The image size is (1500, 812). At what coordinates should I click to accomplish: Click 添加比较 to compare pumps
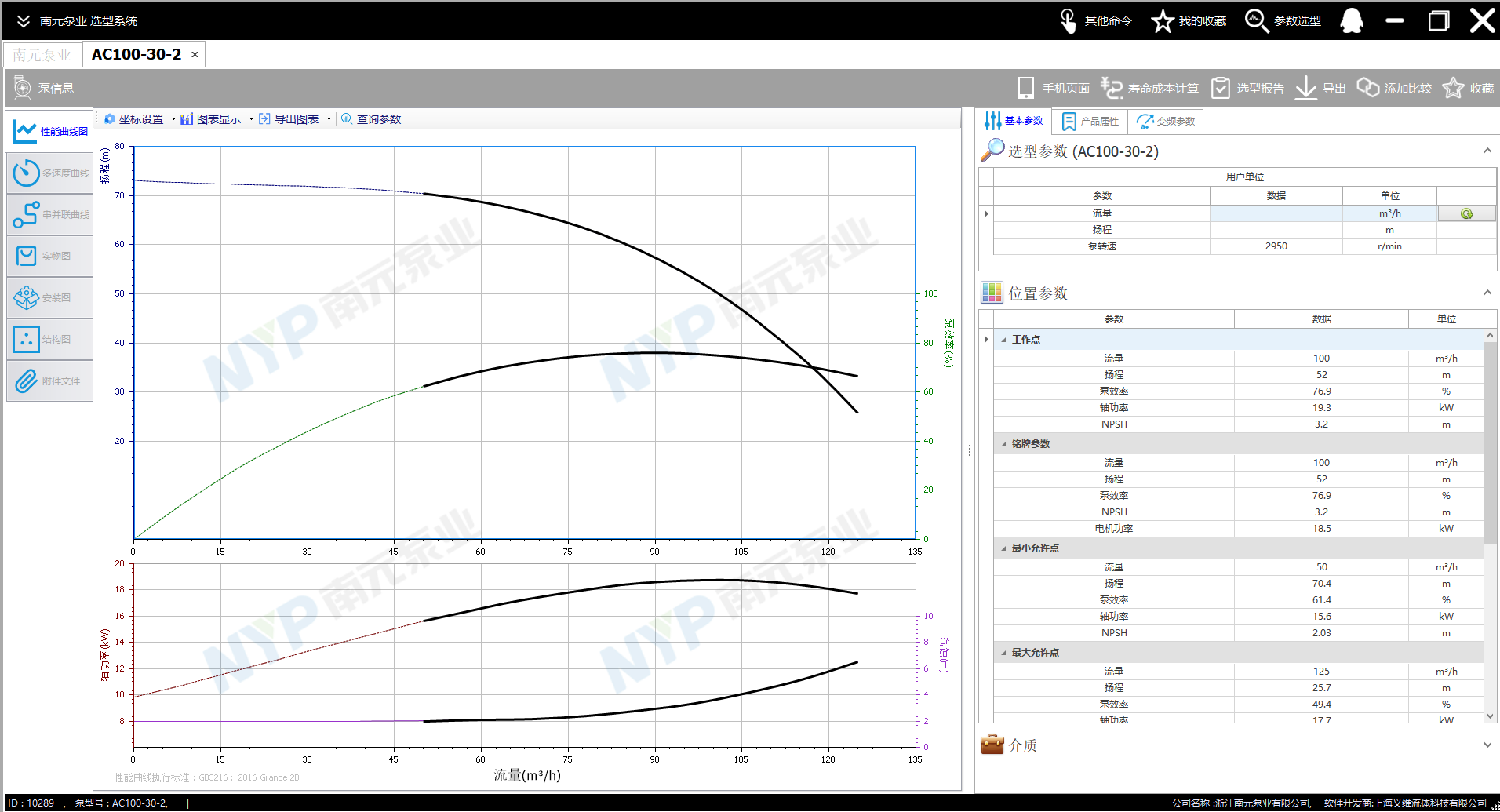click(x=1394, y=88)
